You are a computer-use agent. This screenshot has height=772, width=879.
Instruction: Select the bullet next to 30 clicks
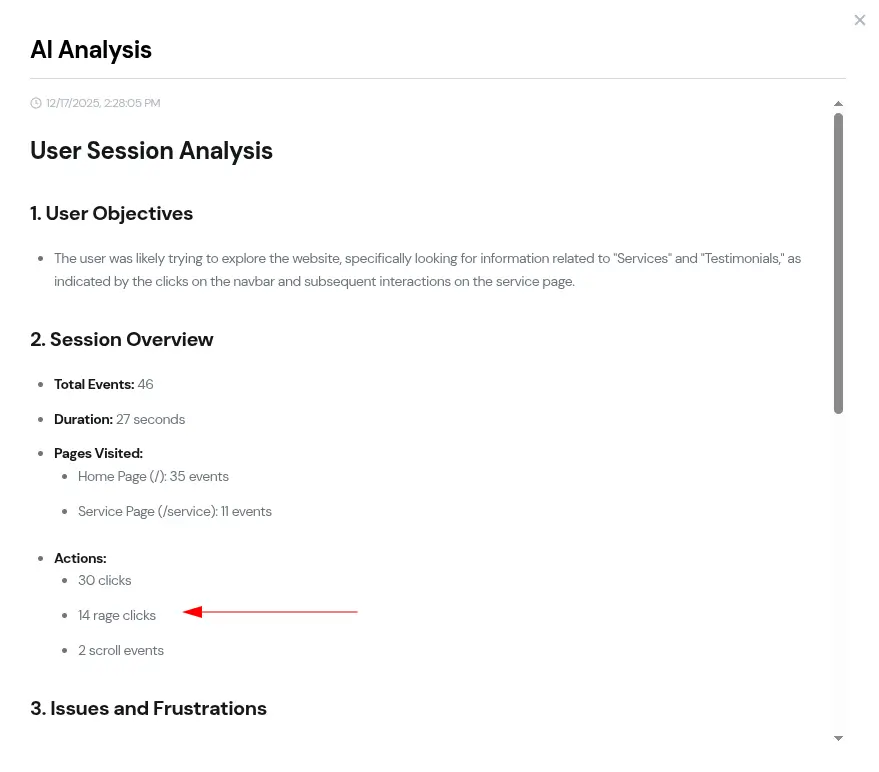(64, 581)
